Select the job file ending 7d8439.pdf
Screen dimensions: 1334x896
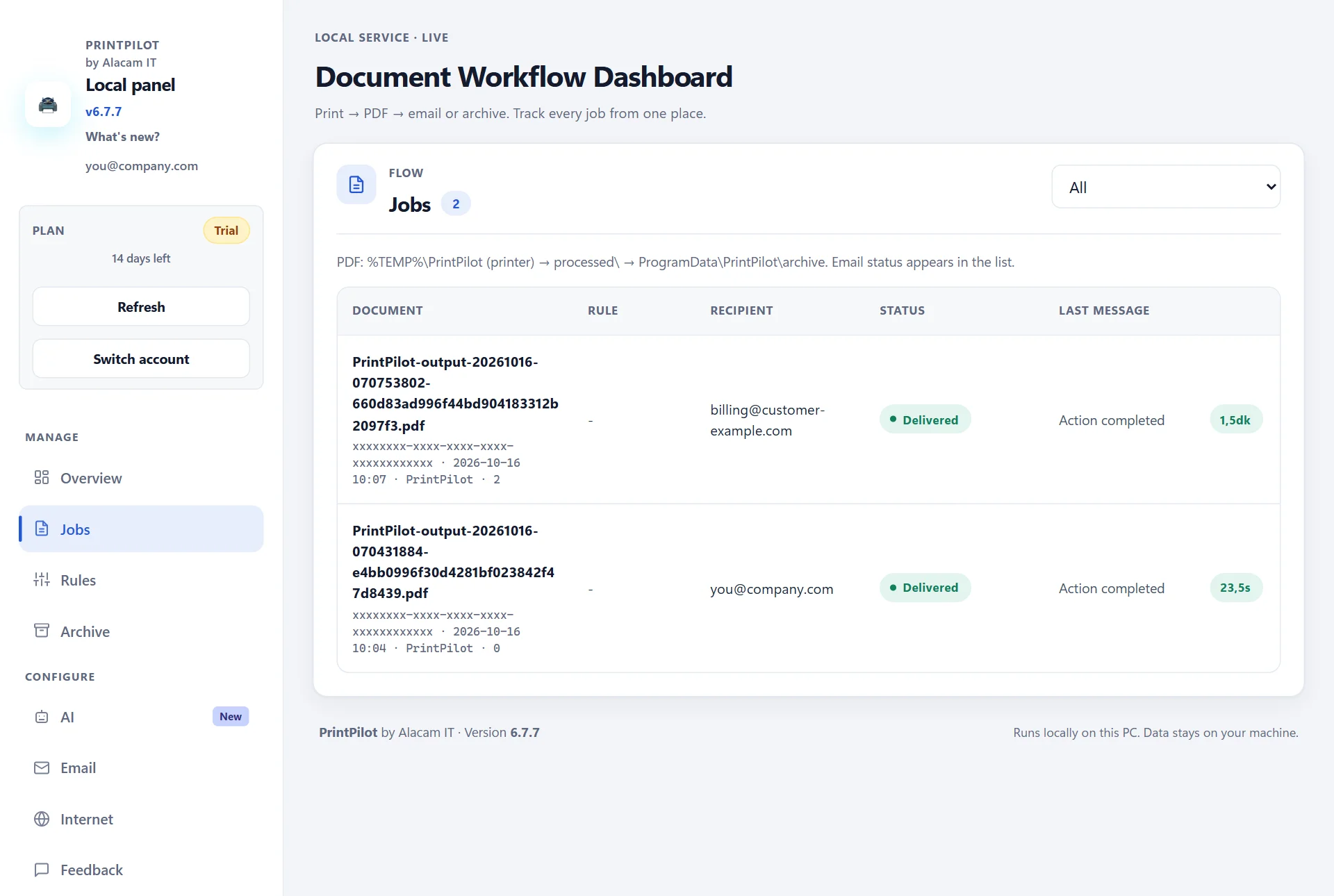pyautogui.click(x=453, y=562)
